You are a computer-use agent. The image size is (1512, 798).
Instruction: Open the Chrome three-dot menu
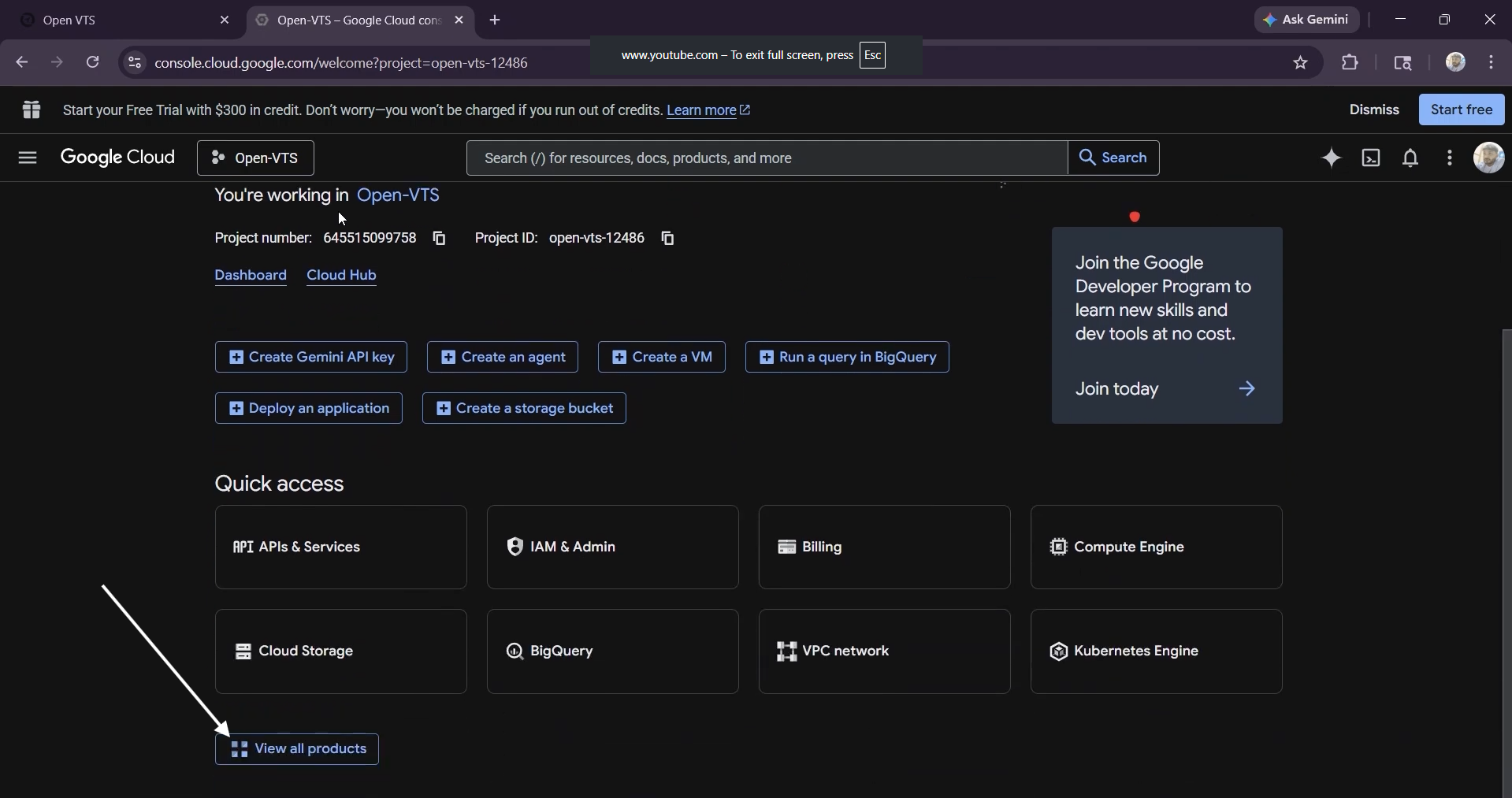tap(1492, 62)
